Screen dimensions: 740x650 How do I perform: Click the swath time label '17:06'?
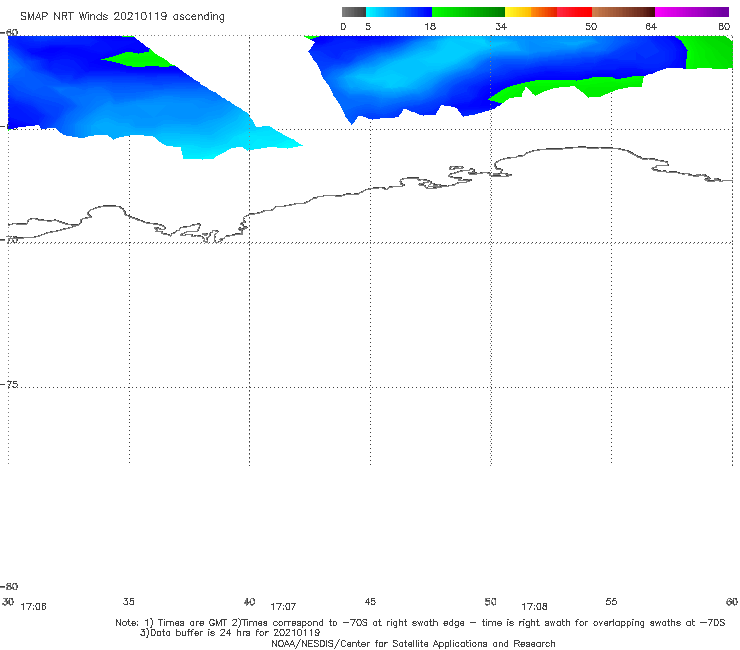point(34,607)
